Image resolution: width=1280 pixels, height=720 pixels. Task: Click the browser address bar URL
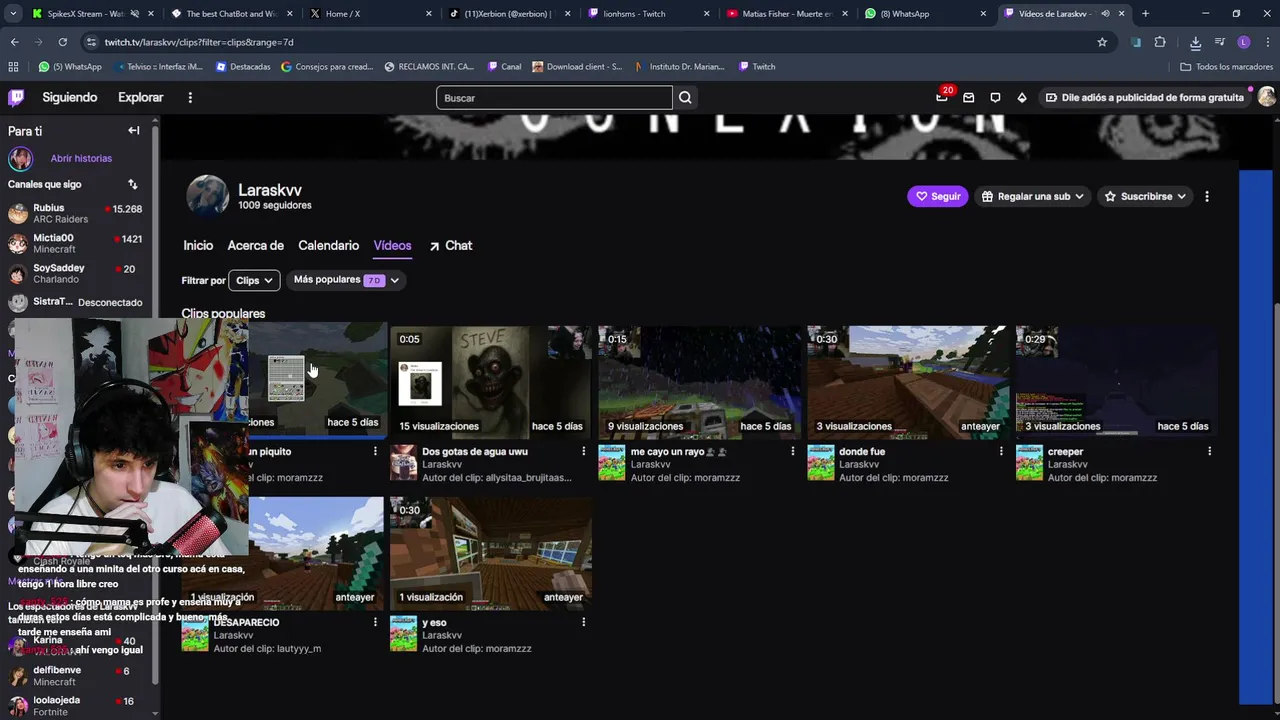(199, 42)
